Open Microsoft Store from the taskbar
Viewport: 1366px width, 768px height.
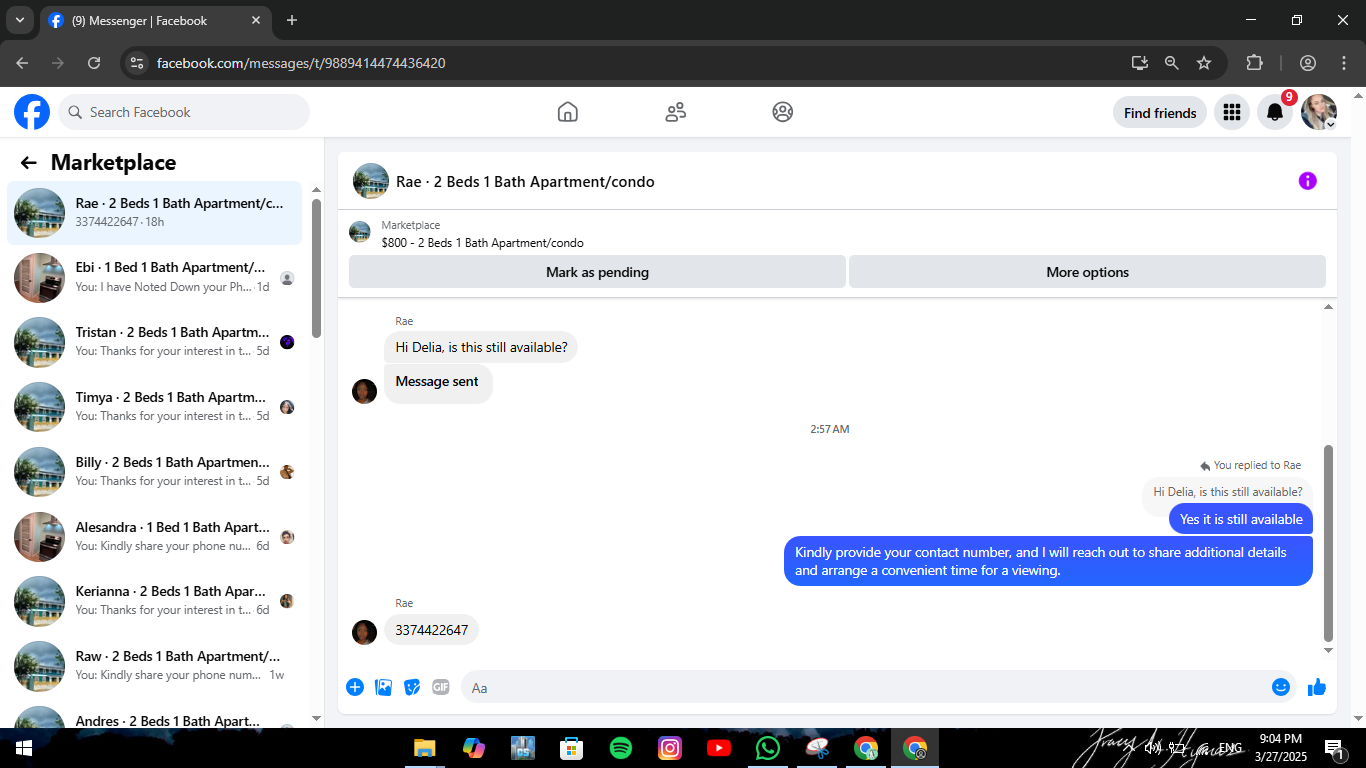pos(572,748)
